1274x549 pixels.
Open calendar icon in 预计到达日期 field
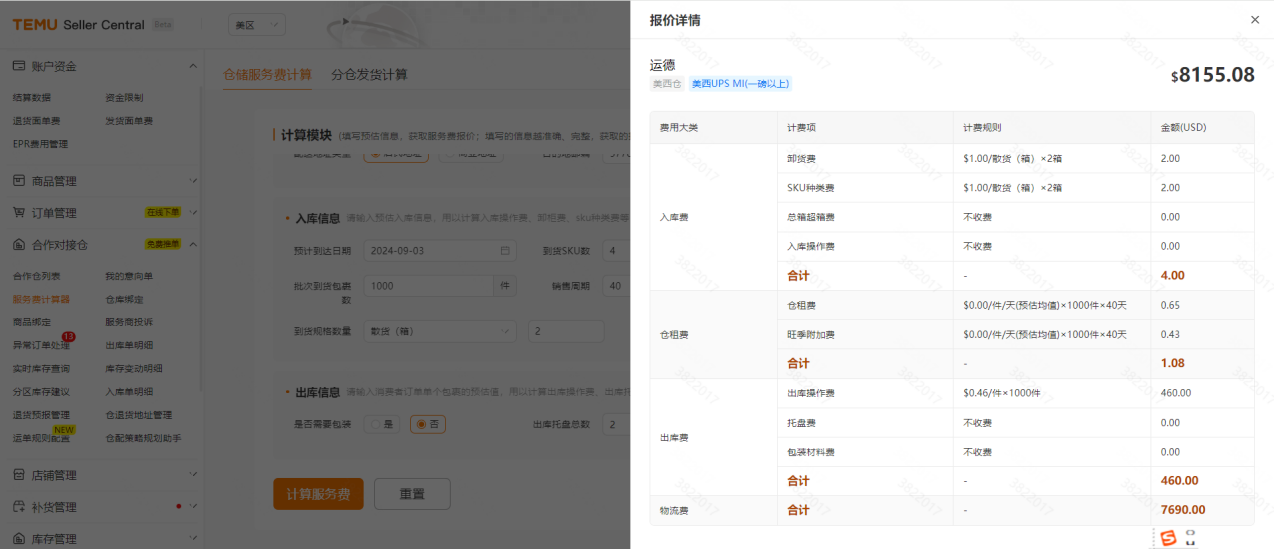(x=505, y=251)
